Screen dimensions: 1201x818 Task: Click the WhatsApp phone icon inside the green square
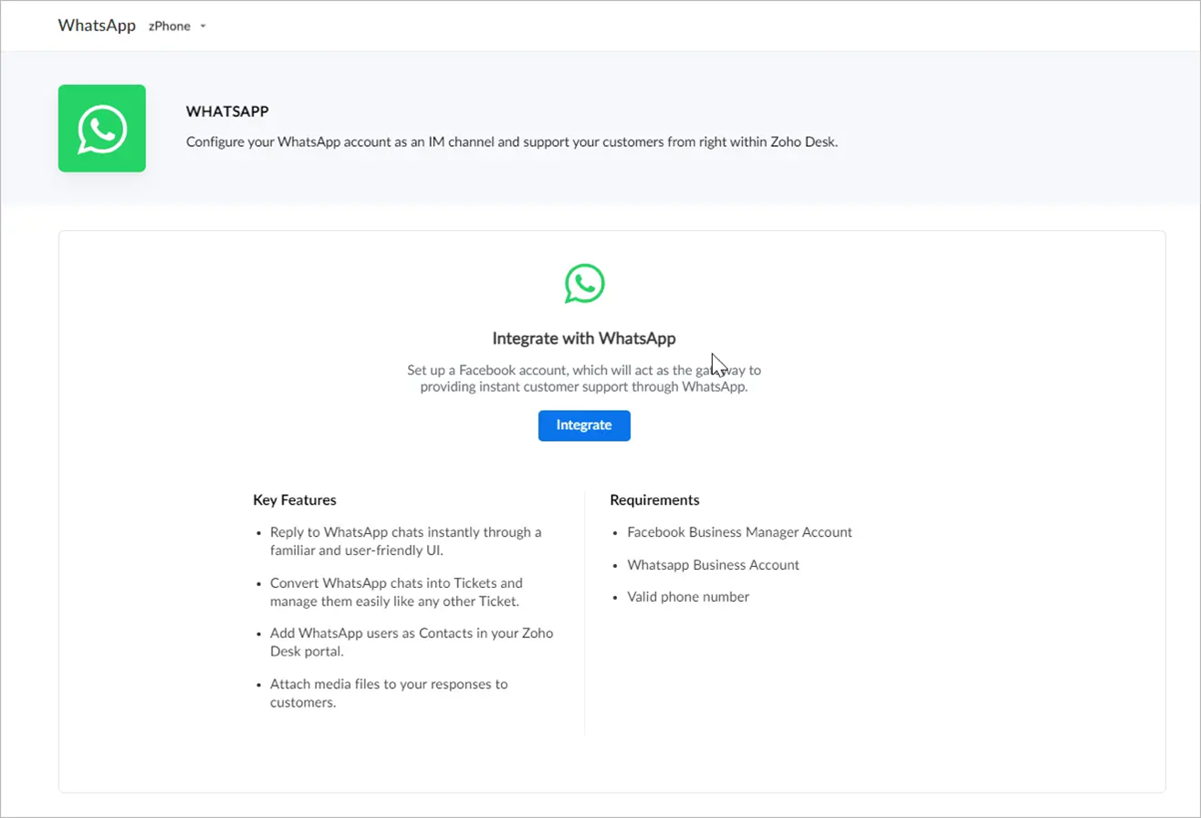pos(101,128)
